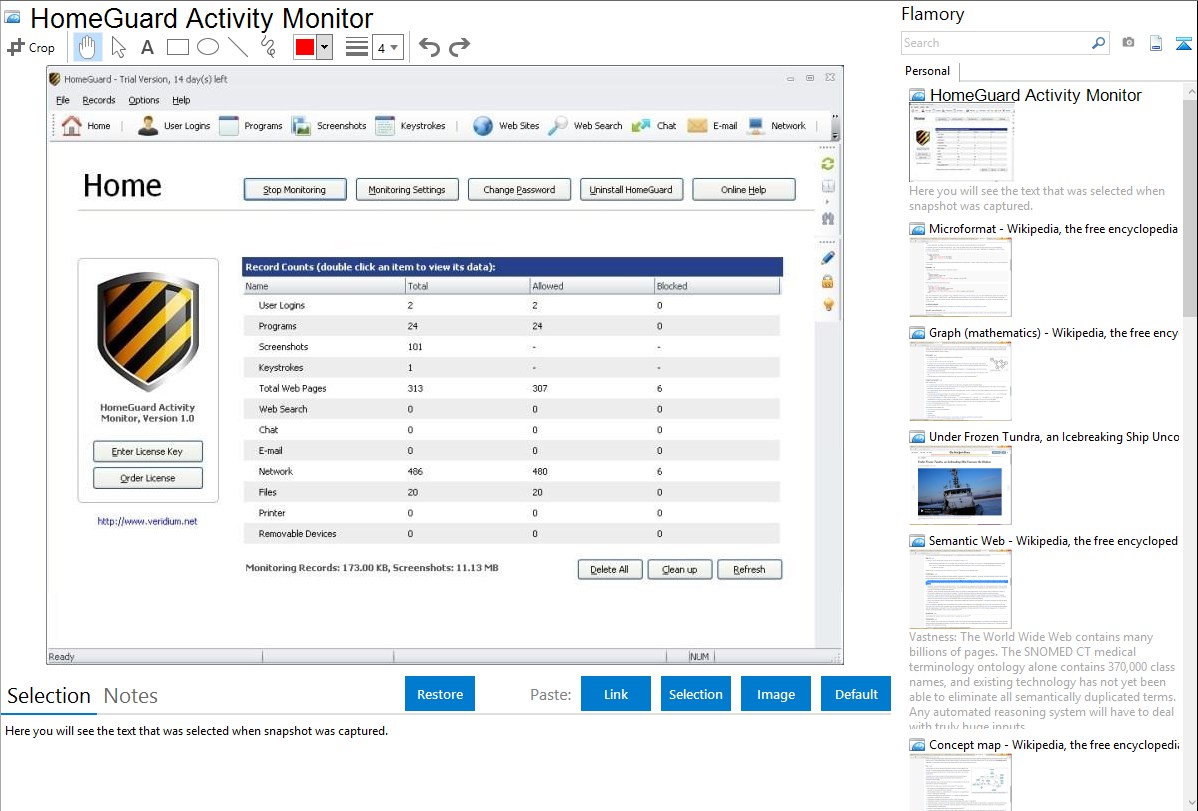Open the Semantic Web snapshot thumbnail
The height and width of the screenshot is (811, 1198).
[x=960, y=588]
